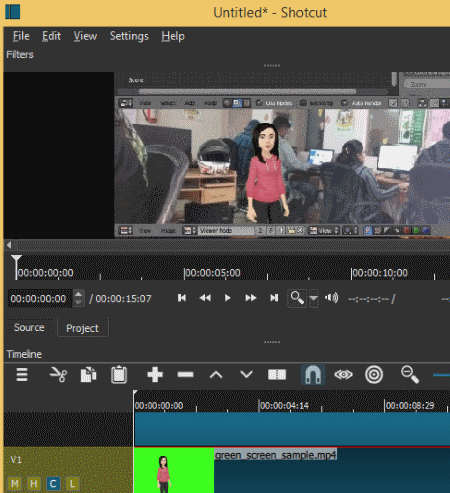Lift clip with up chevron icon

click(216, 375)
